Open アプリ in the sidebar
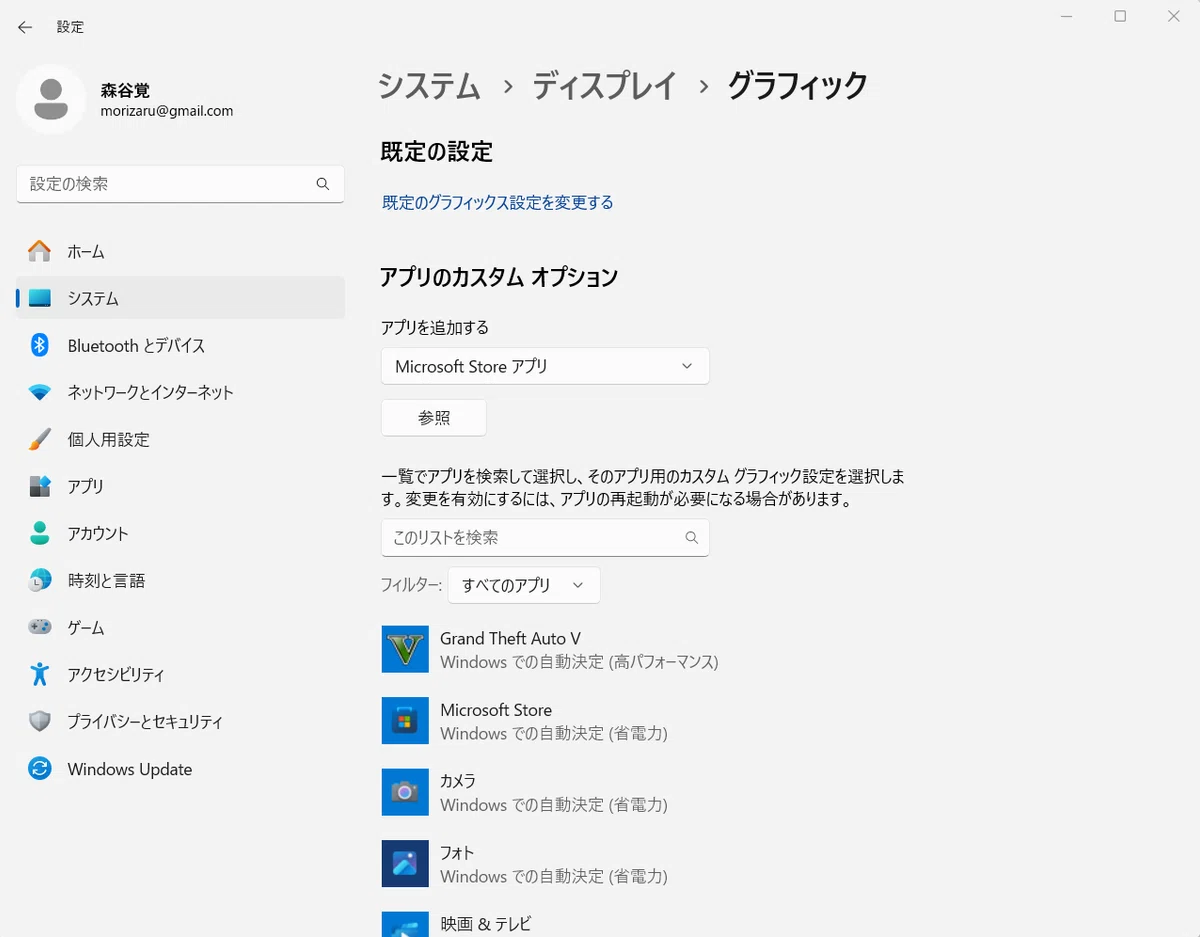1200x937 pixels. 181,486
